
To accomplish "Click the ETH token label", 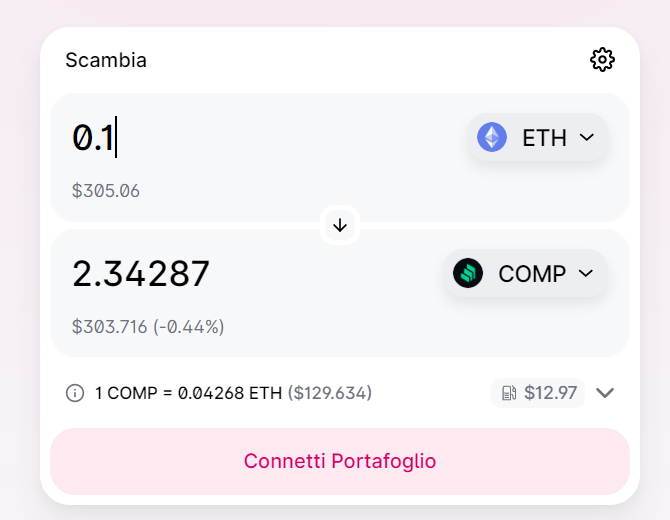I will coord(544,137).
